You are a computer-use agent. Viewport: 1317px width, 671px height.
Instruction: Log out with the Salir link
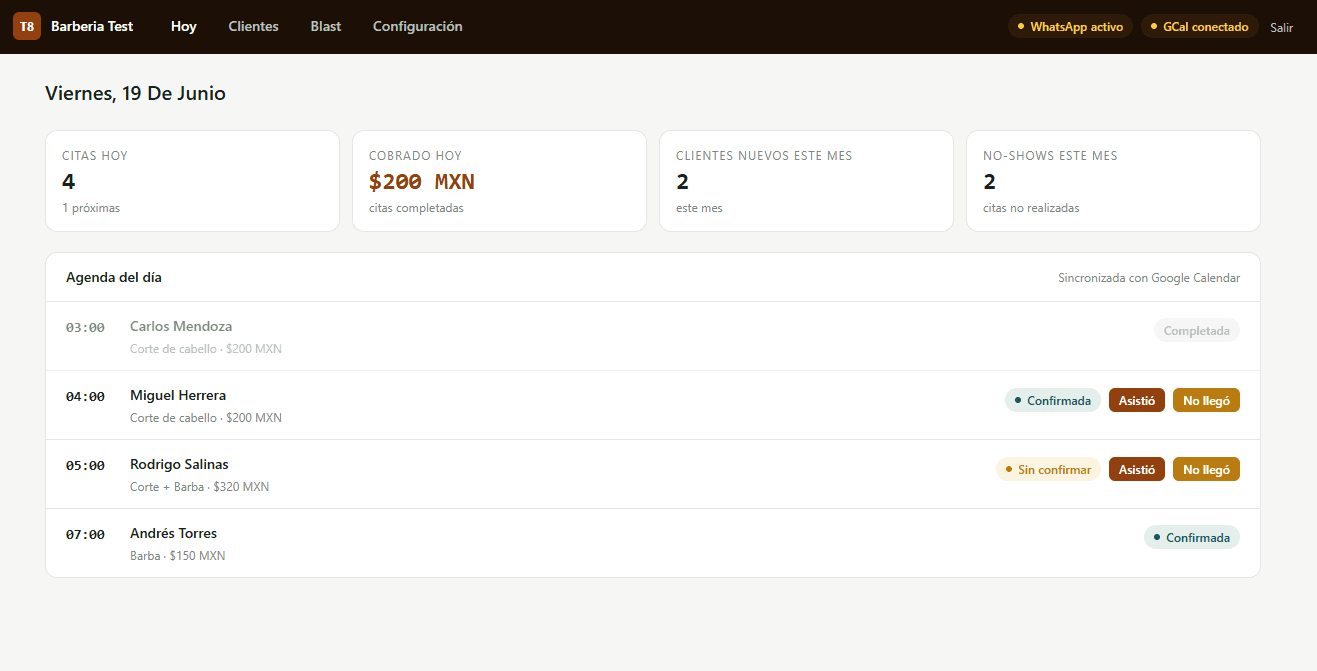click(1282, 28)
